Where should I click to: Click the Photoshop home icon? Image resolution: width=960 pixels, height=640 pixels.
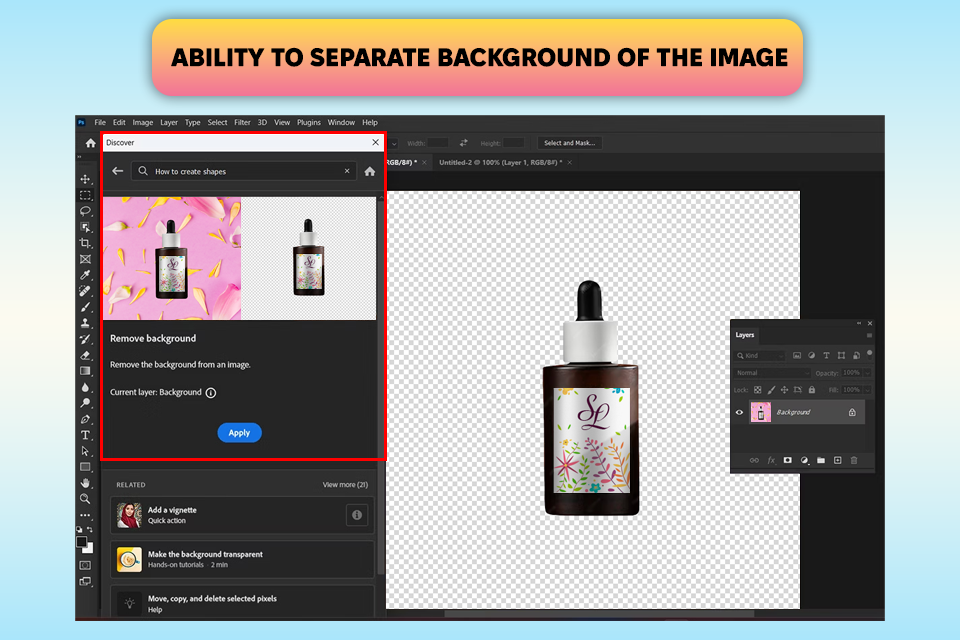click(x=91, y=143)
